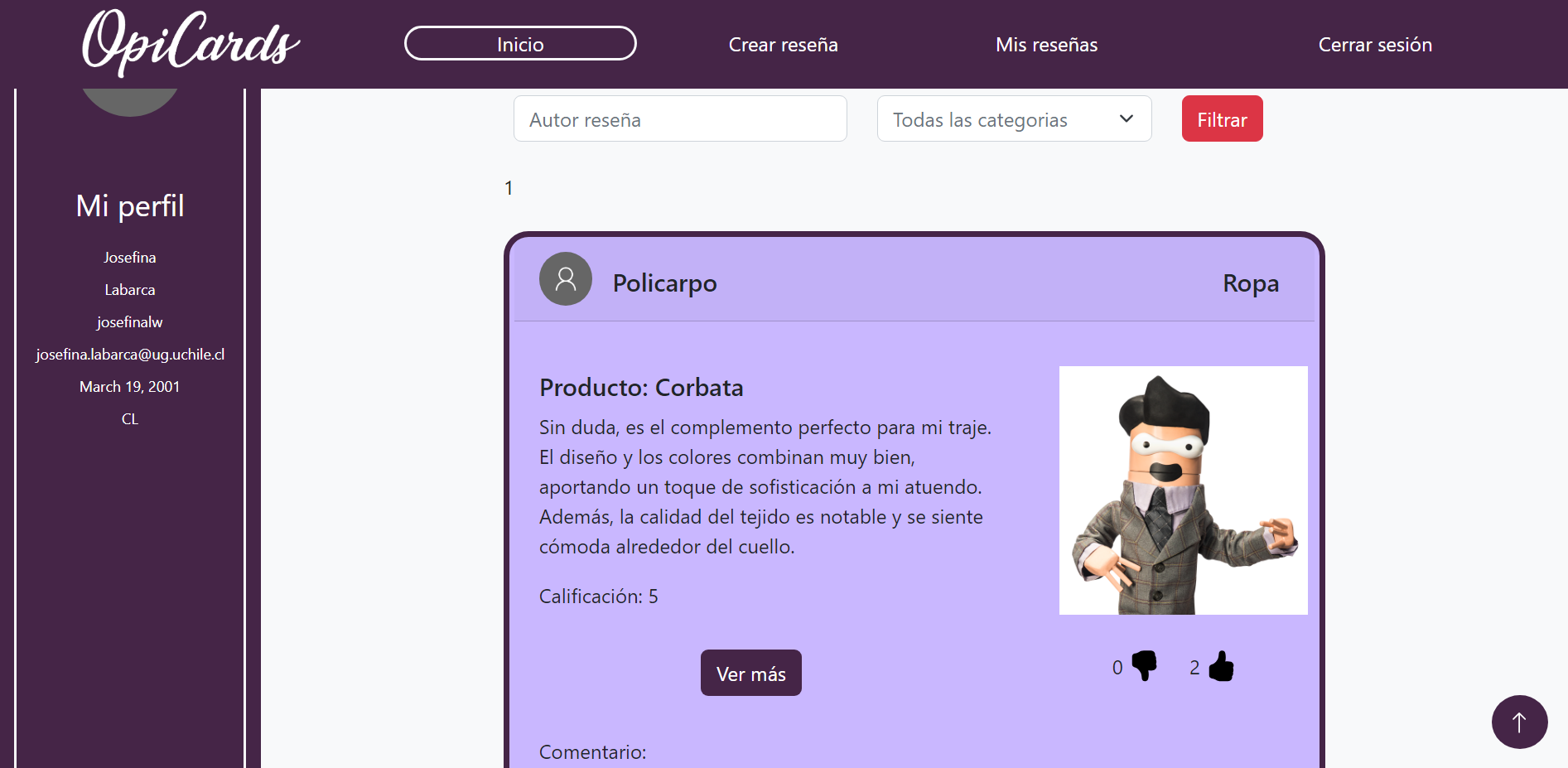Image resolution: width=1568 pixels, height=768 pixels.
Task: Select page number 1 in pagination
Action: pos(509,188)
